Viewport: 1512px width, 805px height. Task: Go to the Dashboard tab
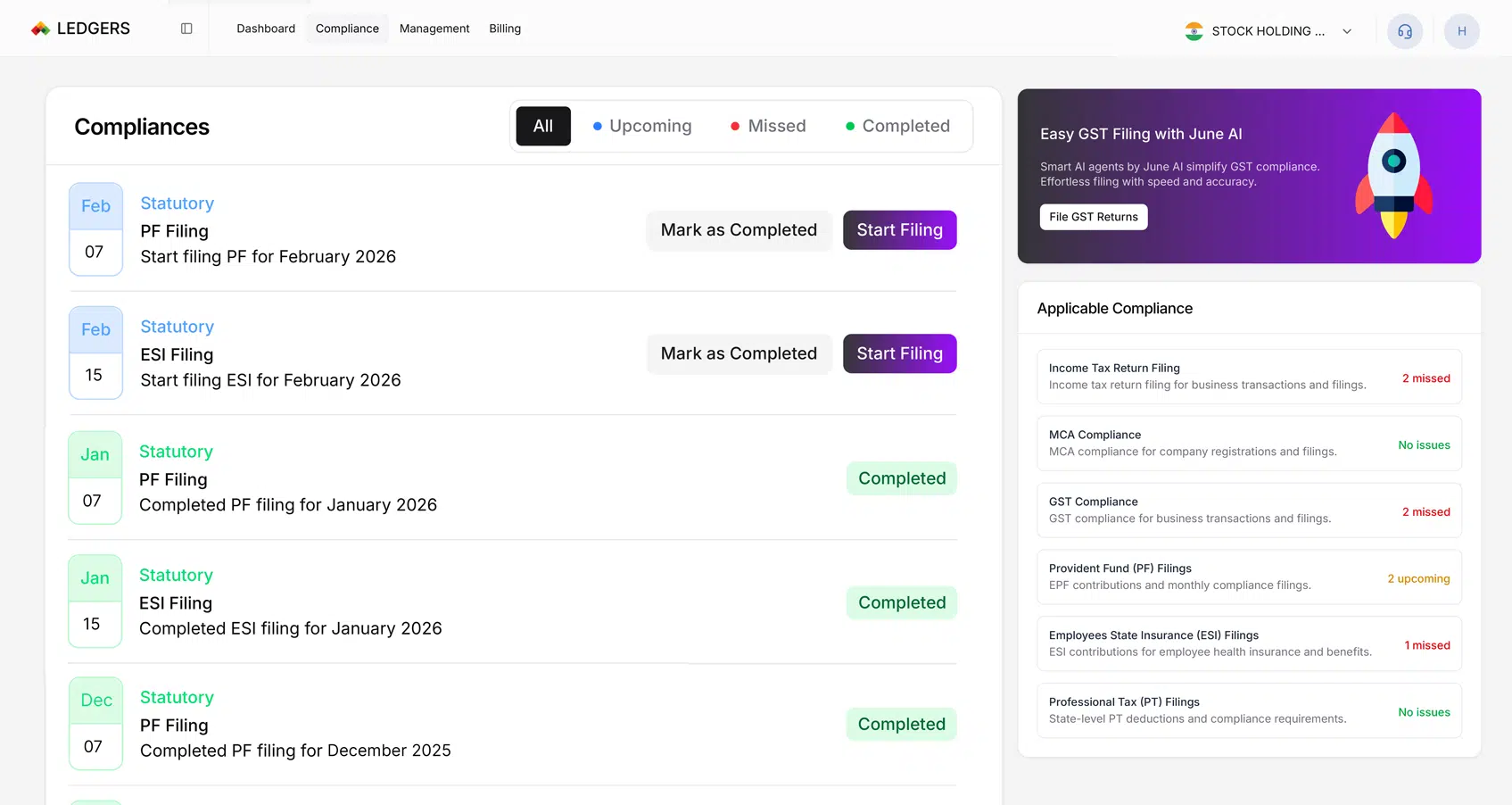[x=266, y=29]
